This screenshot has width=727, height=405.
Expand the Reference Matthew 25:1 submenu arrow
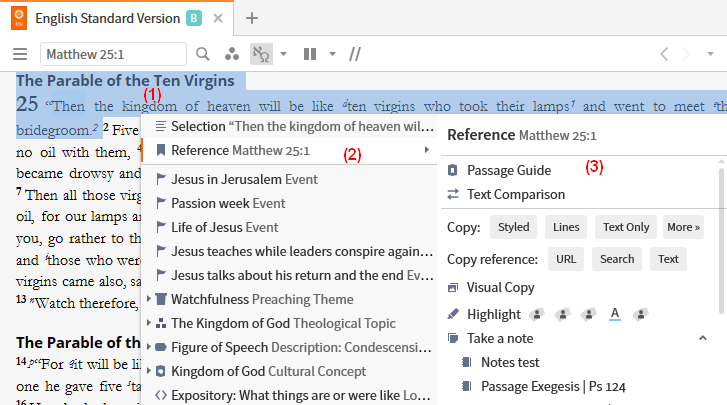(x=427, y=150)
